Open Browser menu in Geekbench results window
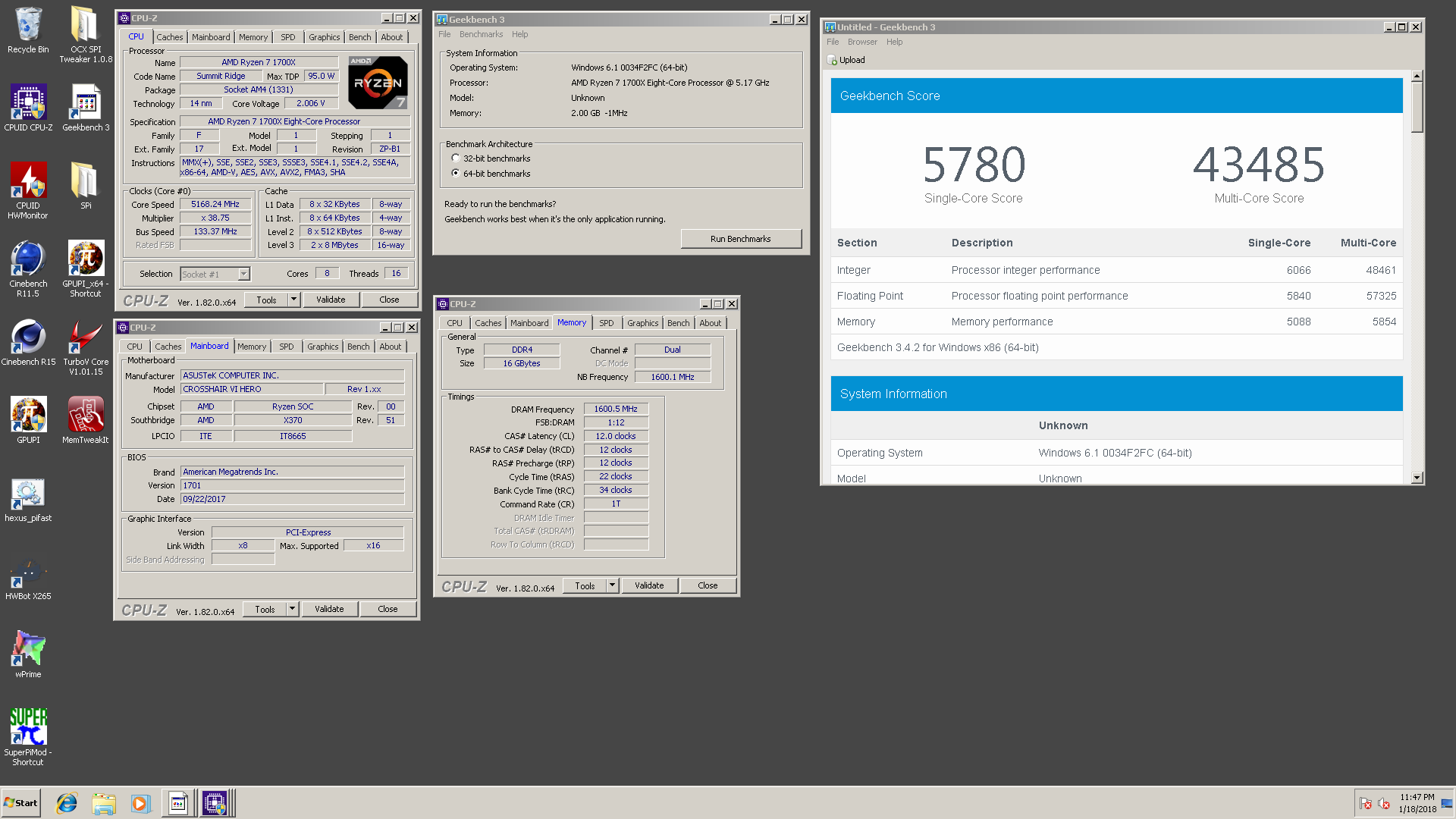The image size is (1456, 819). [862, 42]
